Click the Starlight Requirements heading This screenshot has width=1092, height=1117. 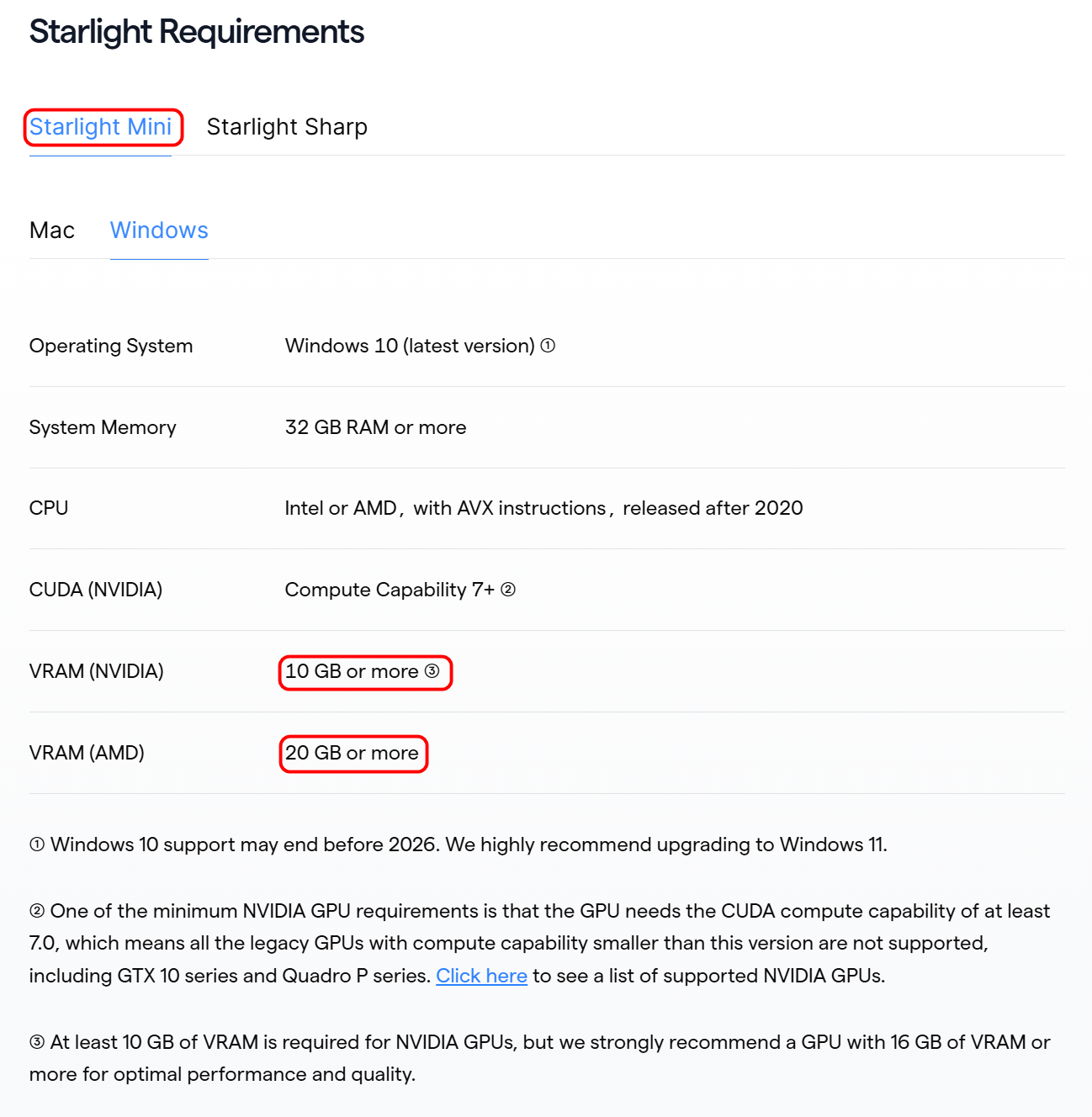click(197, 32)
